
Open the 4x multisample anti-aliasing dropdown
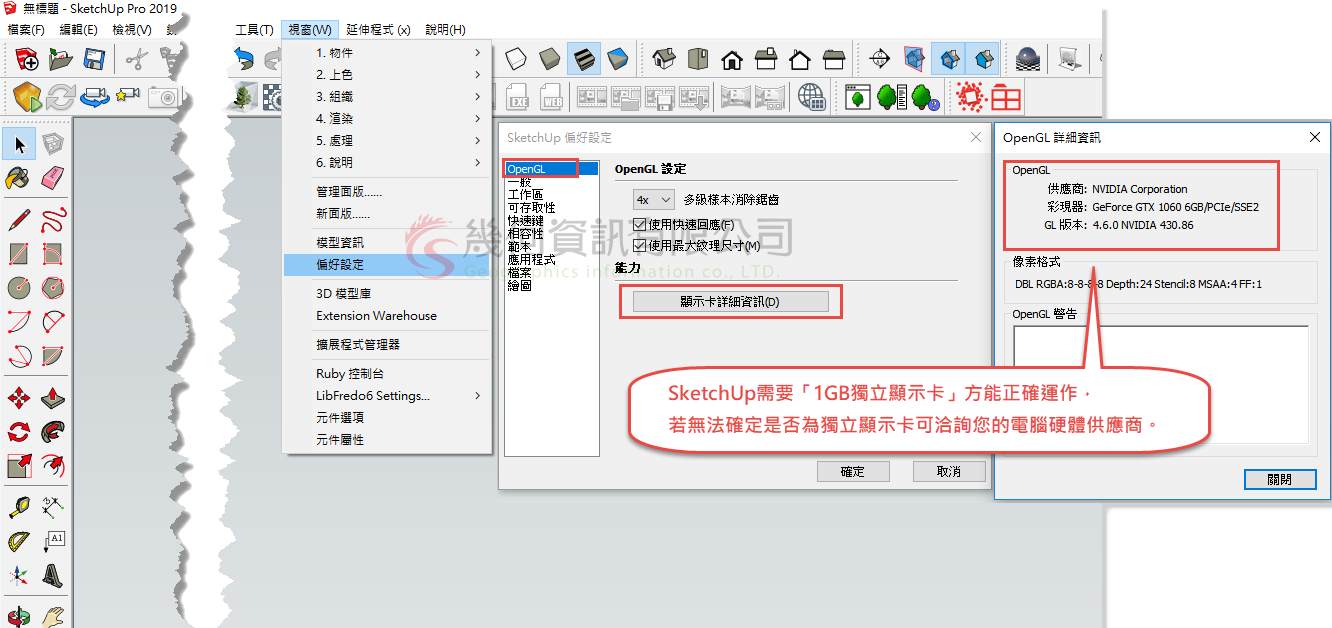(x=654, y=200)
